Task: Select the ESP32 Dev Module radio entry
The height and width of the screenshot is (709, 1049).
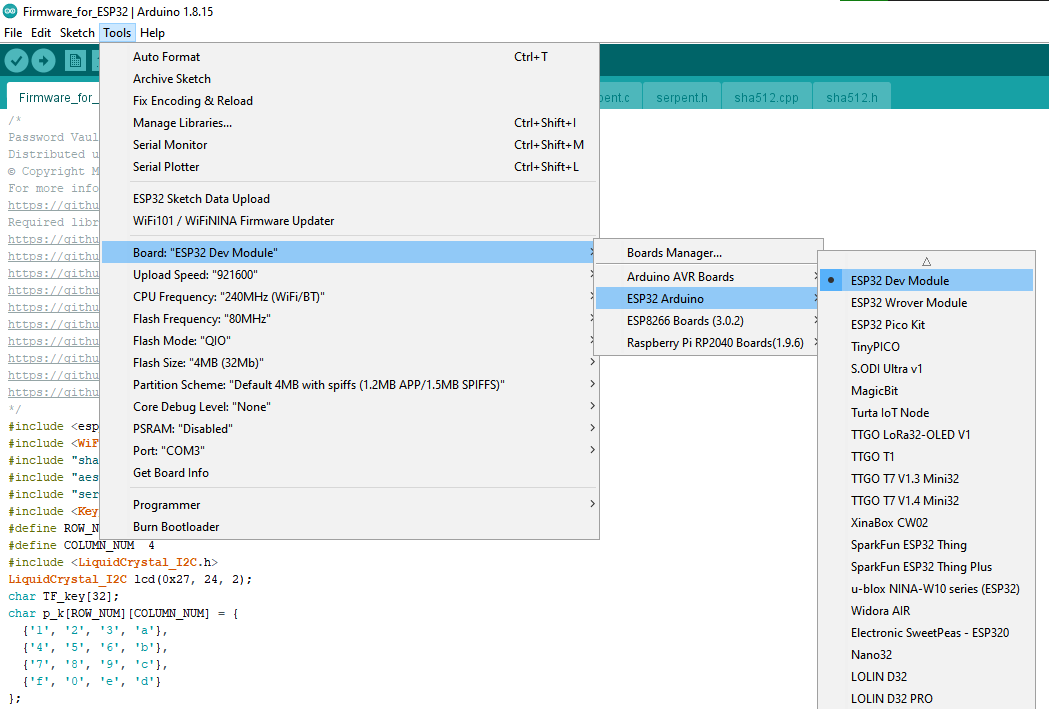Action: 893,280
